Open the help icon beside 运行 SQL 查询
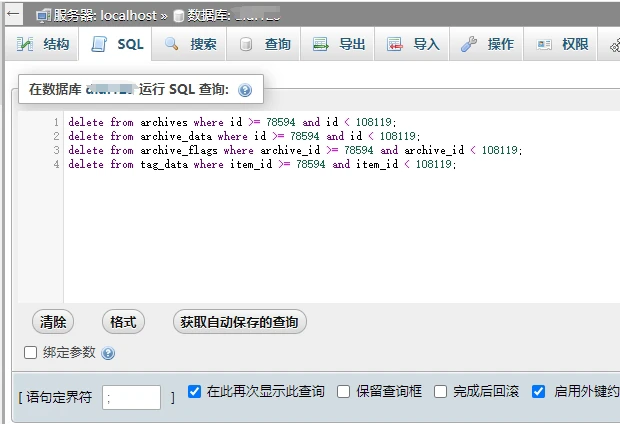The width and height of the screenshot is (620, 424). coord(245,90)
